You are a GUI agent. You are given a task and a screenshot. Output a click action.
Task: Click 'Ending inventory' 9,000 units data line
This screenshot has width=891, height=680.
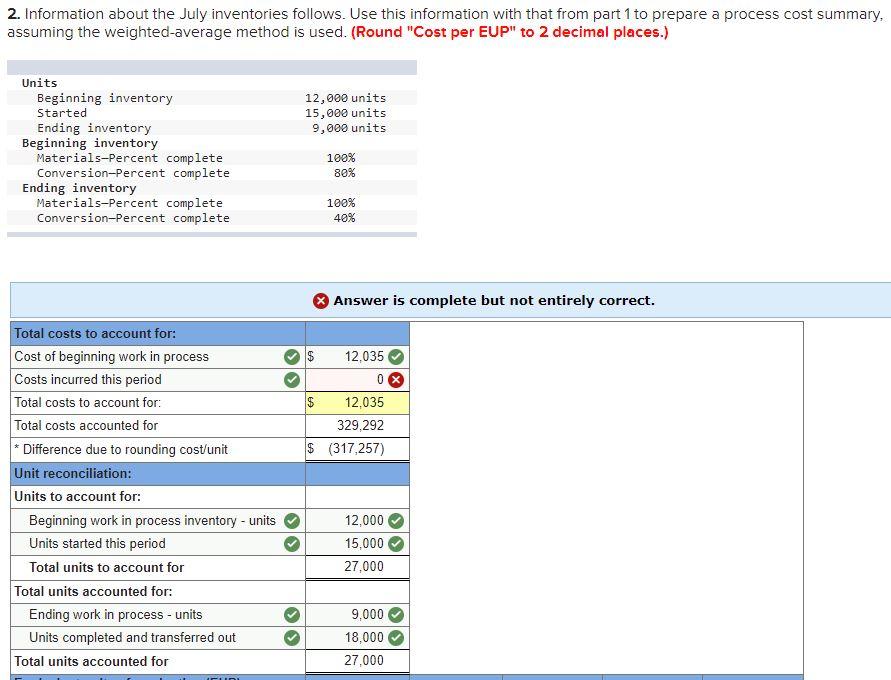211,128
